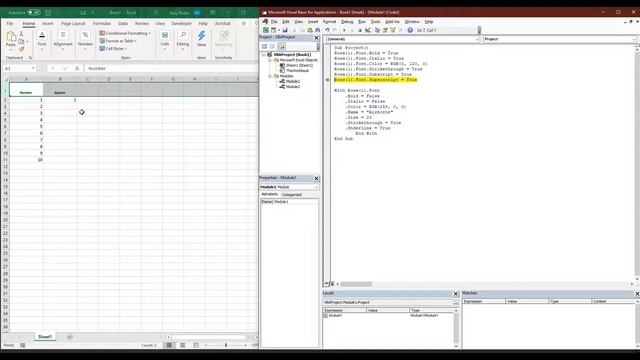This screenshot has width=640, height=360.
Task: Click the Object Browser icon in VBA toolbar
Action: click(393, 30)
